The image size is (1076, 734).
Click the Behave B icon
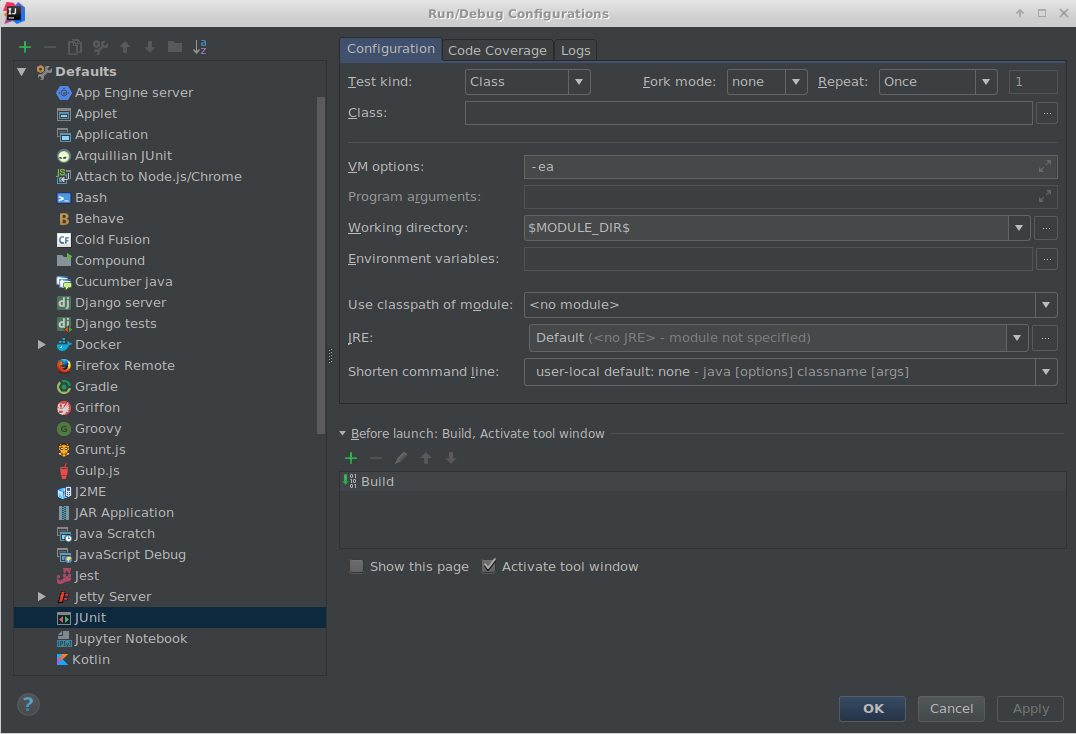(64, 219)
